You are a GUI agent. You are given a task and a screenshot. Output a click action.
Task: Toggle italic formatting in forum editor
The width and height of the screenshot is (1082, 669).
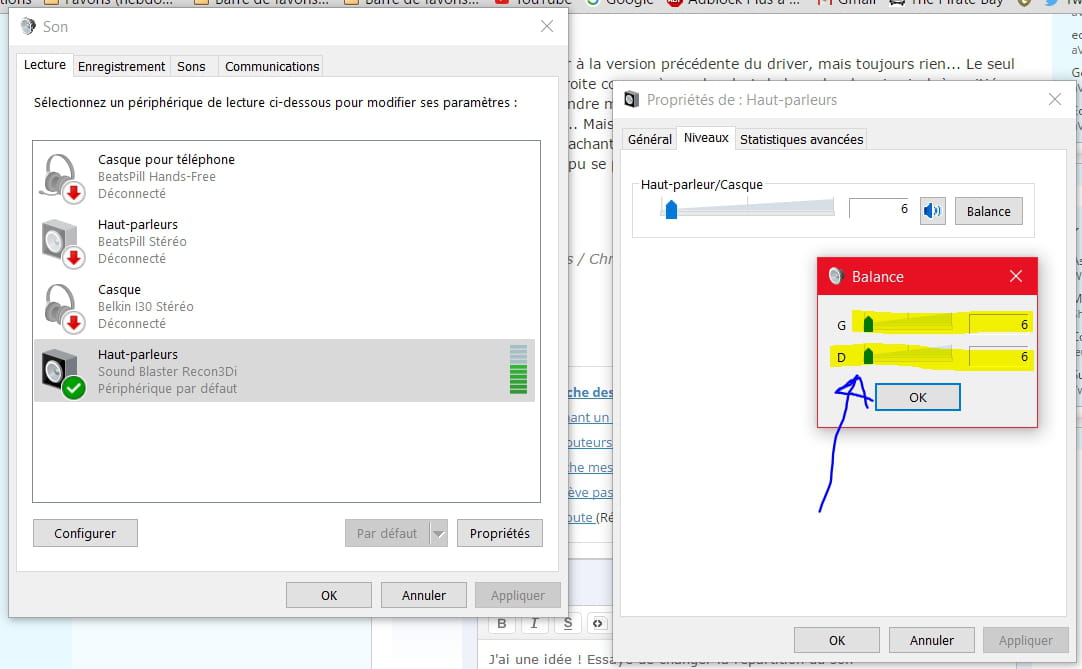tap(534, 623)
